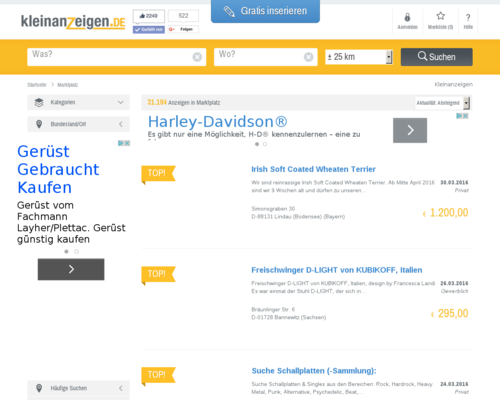Click the pencil icon on Gratis inserieren
This screenshot has height=400, width=500.
pos(229,11)
